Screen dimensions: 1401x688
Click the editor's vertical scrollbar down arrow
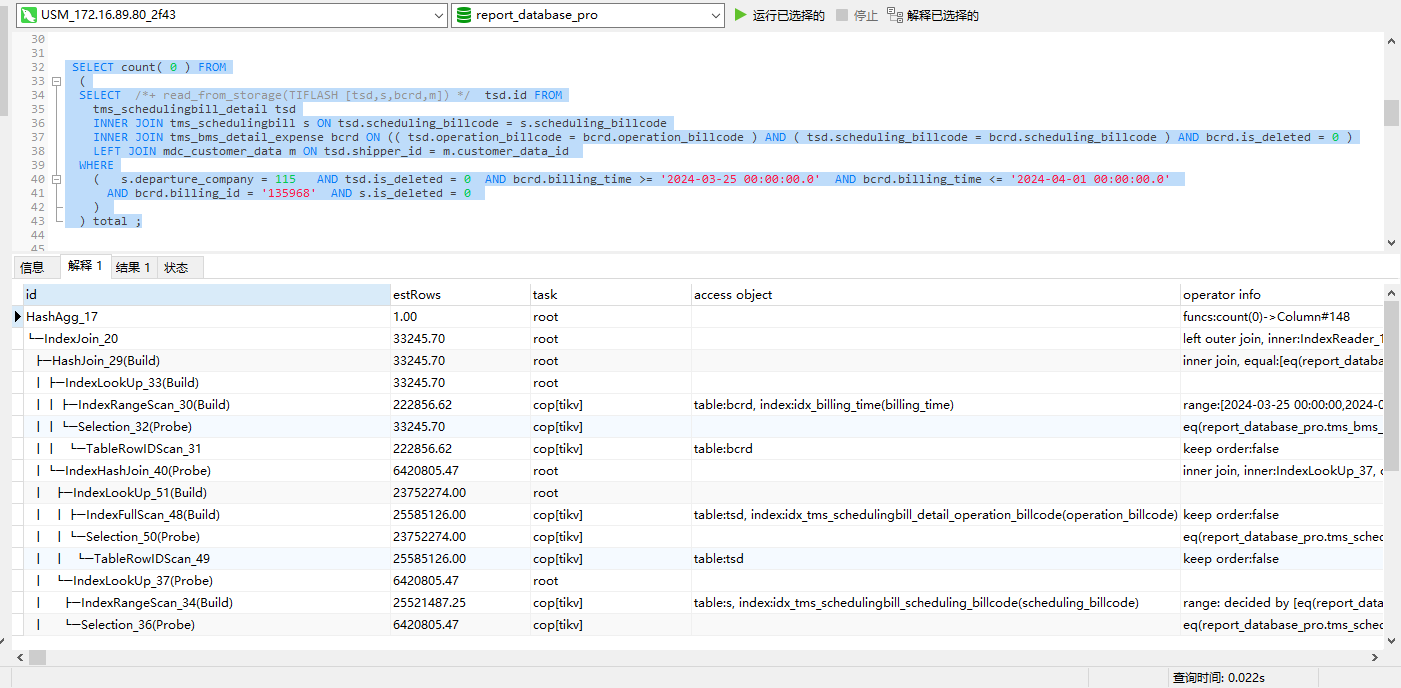coord(1392,242)
